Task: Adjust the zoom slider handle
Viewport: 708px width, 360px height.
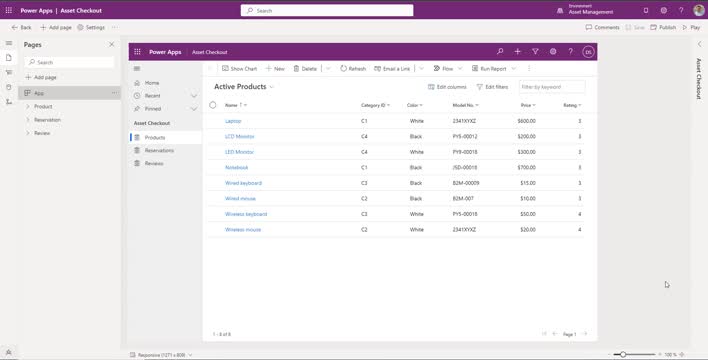Action: (x=623, y=355)
